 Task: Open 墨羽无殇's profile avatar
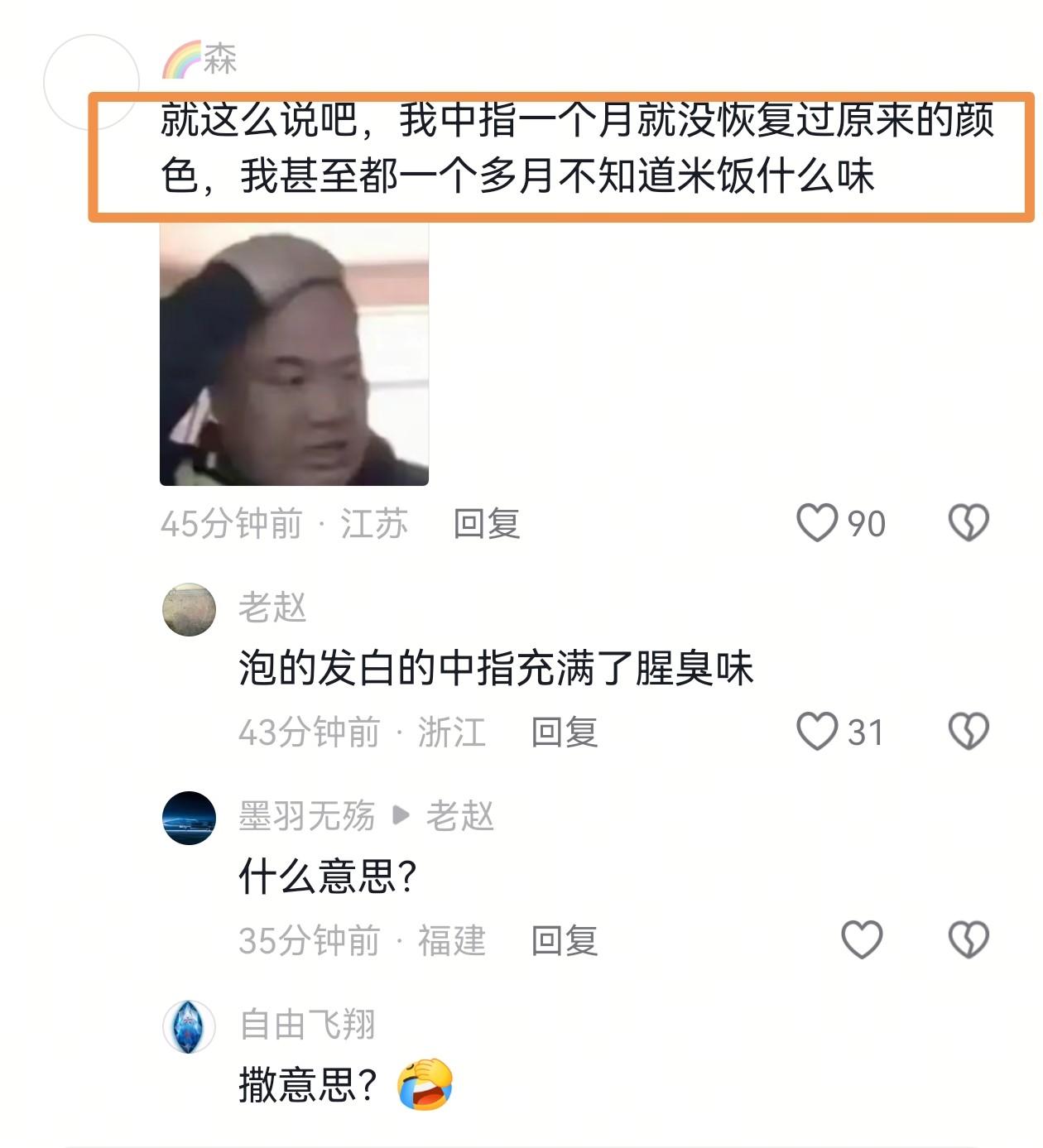point(189,818)
